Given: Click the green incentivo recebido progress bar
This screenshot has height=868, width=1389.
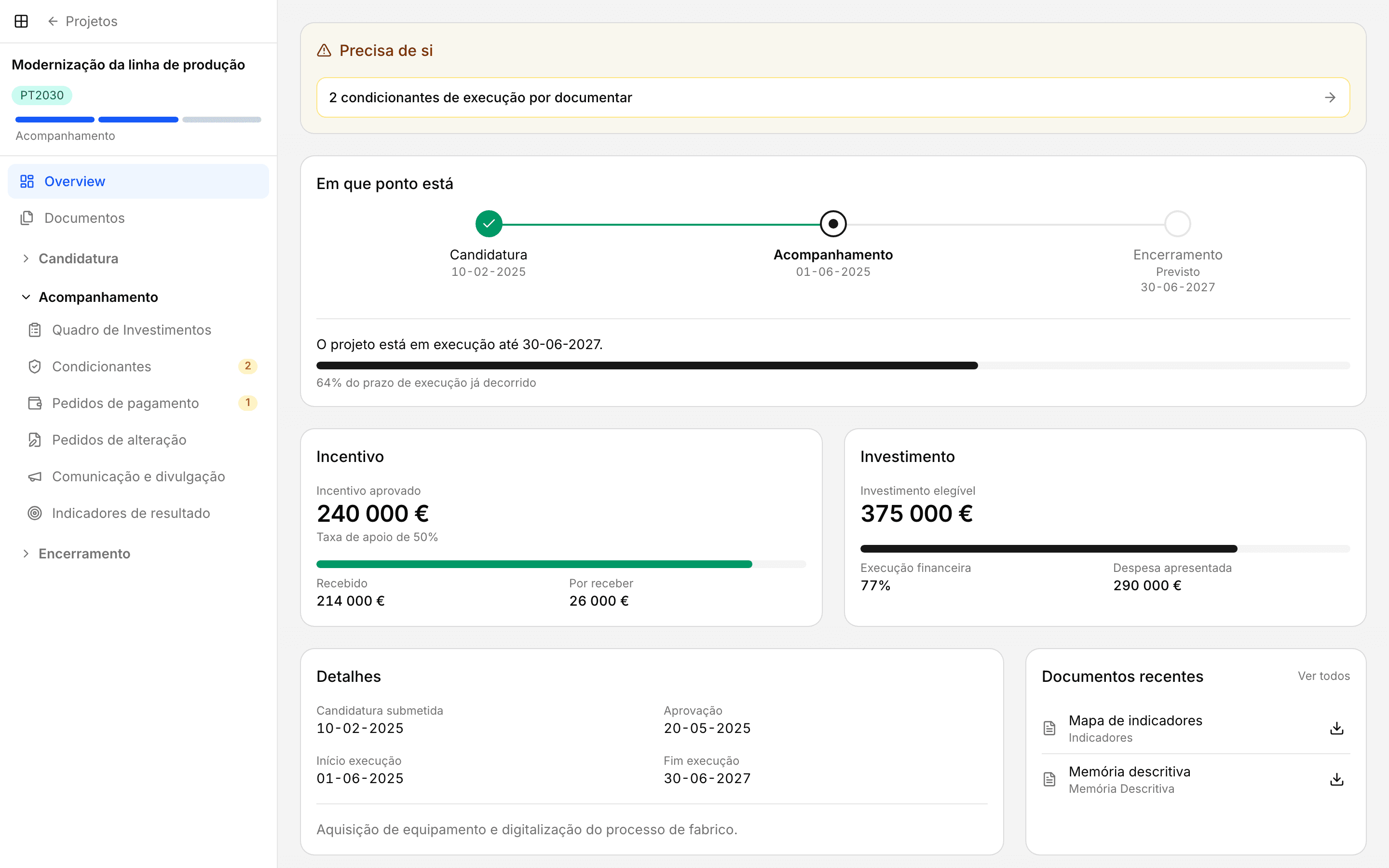Looking at the screenshot, I should point(561,564).
